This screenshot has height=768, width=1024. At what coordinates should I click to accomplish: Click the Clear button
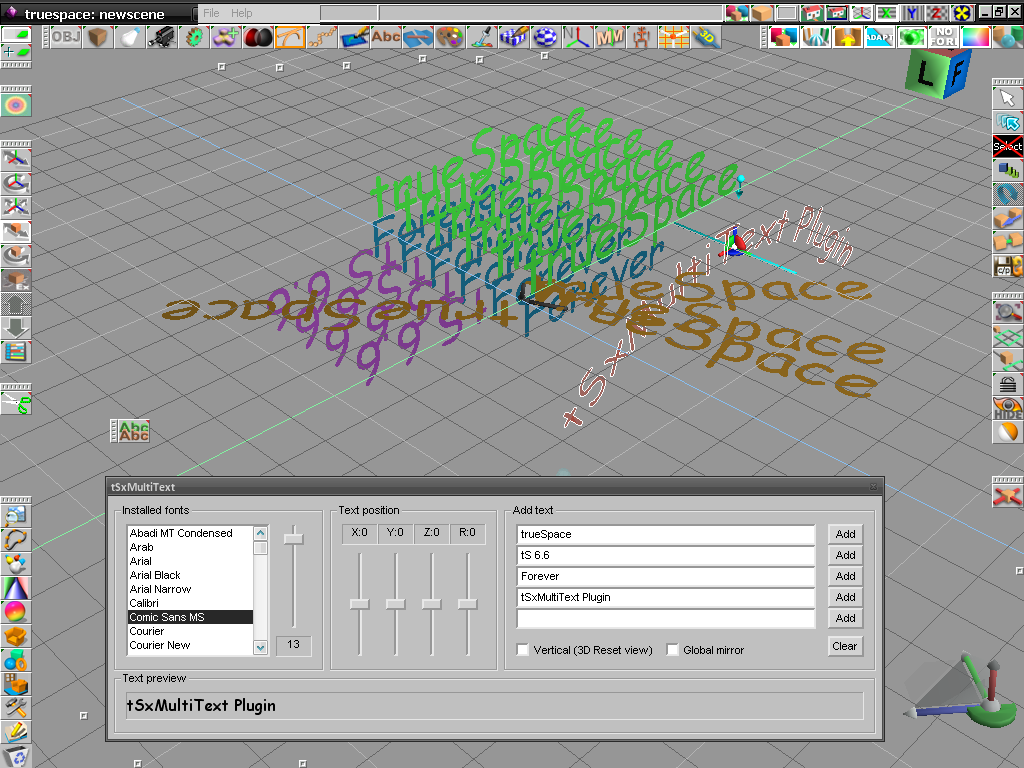(844, 646)
